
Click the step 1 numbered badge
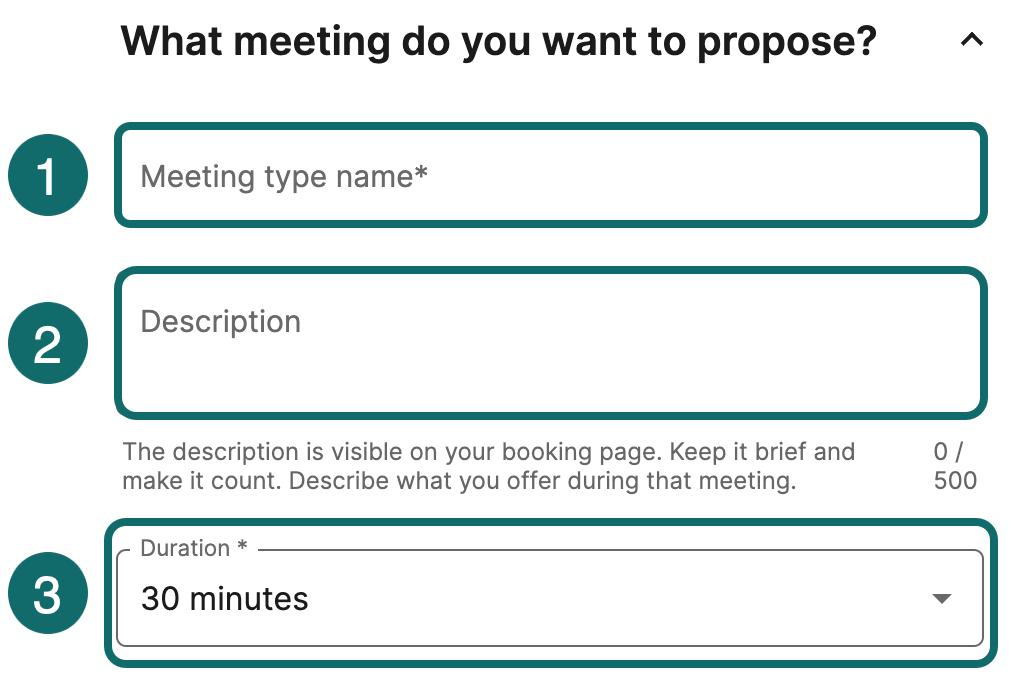(x=47, y=175)
